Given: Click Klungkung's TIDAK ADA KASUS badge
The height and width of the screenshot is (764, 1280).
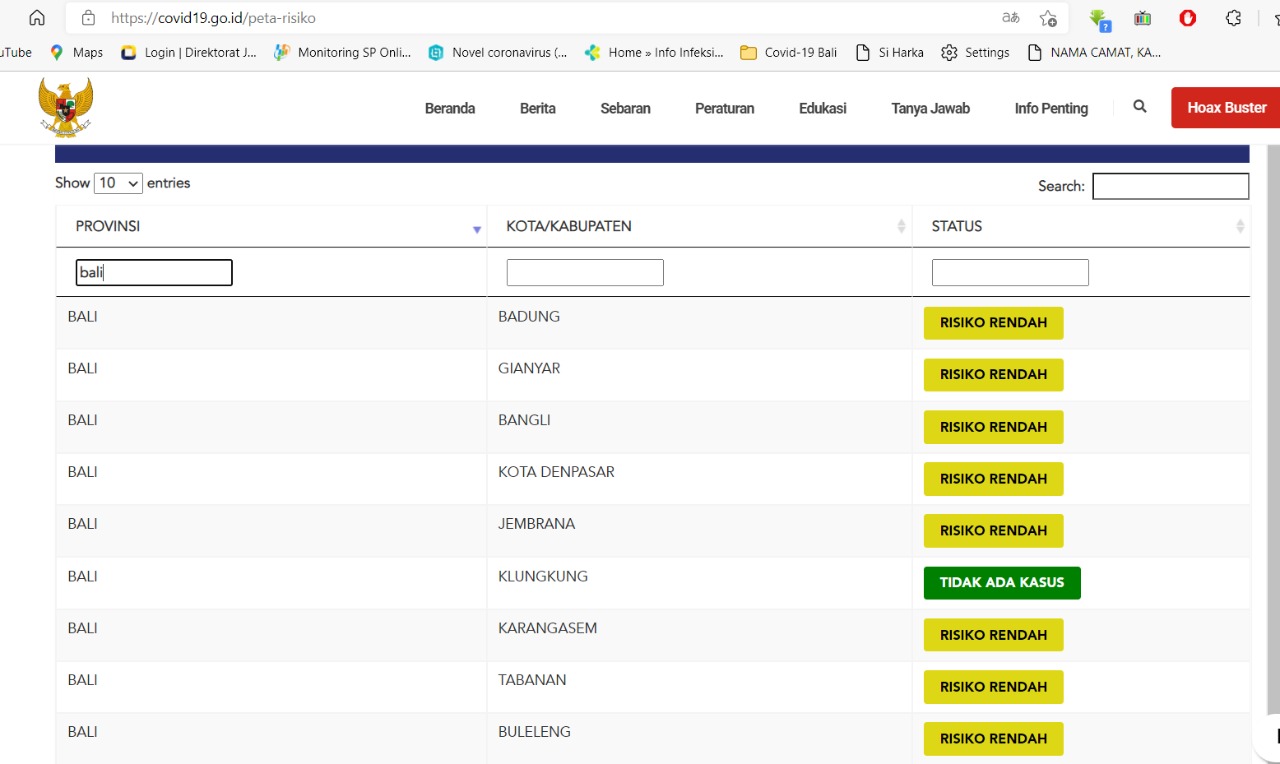Looking at the screenshot, I should pyautogui.click(x=1002, y=583).
